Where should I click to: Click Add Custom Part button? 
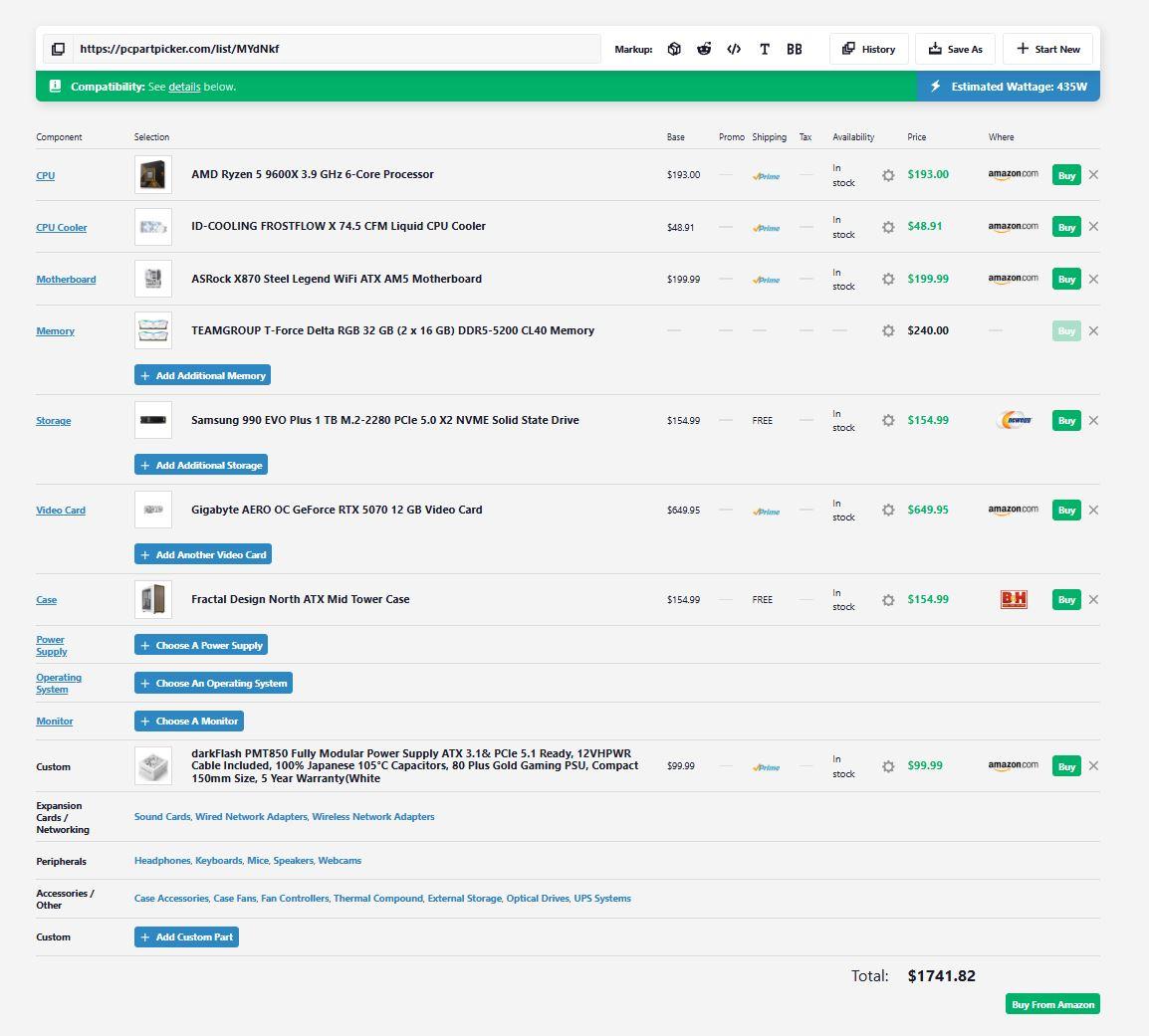186,937
